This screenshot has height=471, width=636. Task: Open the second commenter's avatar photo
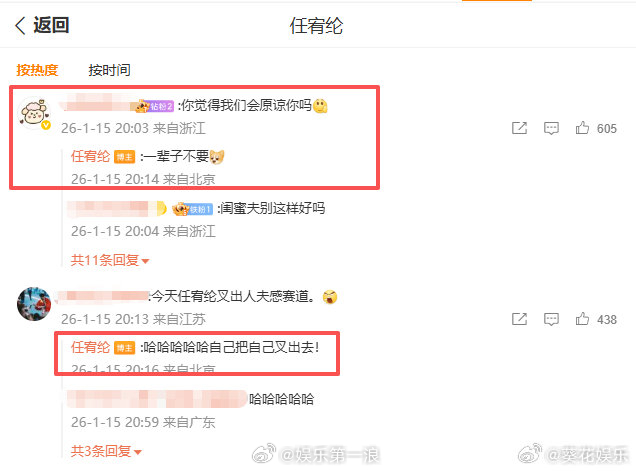[x=34, y=304]
